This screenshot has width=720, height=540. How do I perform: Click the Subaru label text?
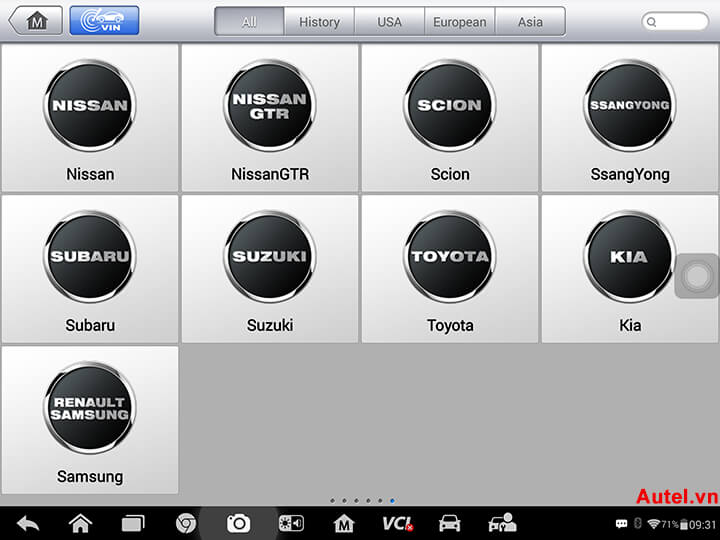(x=90, y=326)
